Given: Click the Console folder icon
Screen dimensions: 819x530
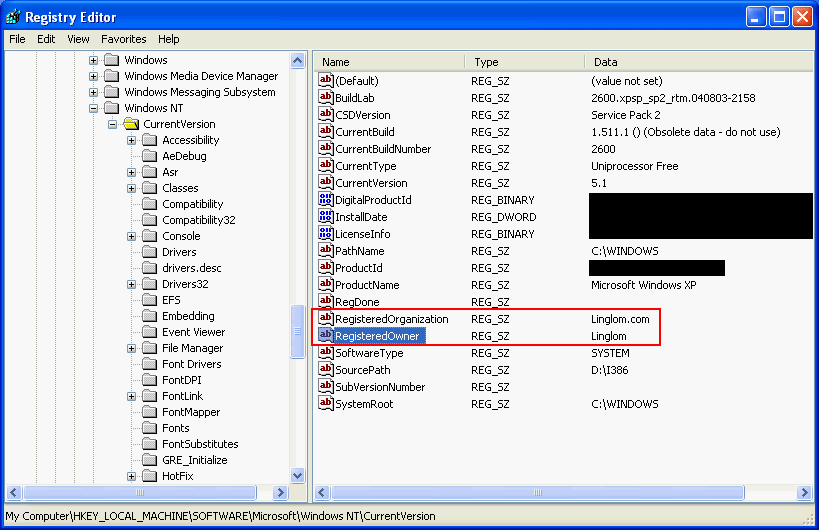Looking at the screenshot, I should pyautogui.click(x=150, y=236).
